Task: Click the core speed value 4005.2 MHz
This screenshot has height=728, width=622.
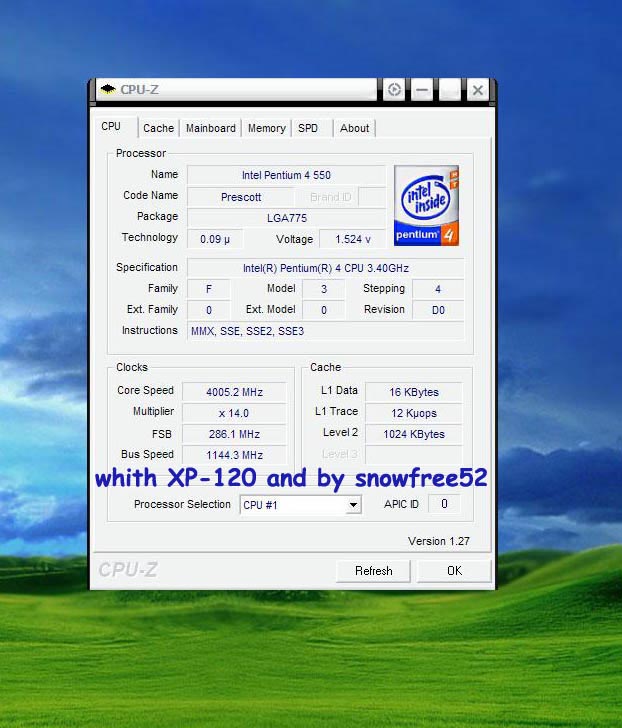Action: pyautogui.click(x=234, y=392)
